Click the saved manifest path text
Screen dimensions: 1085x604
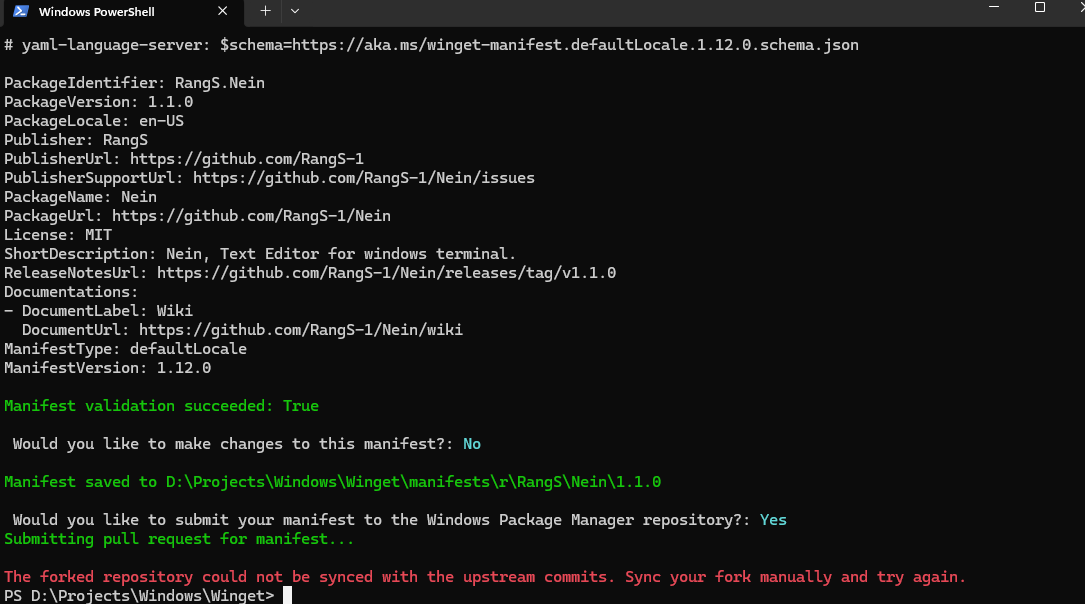click(413, 482)
